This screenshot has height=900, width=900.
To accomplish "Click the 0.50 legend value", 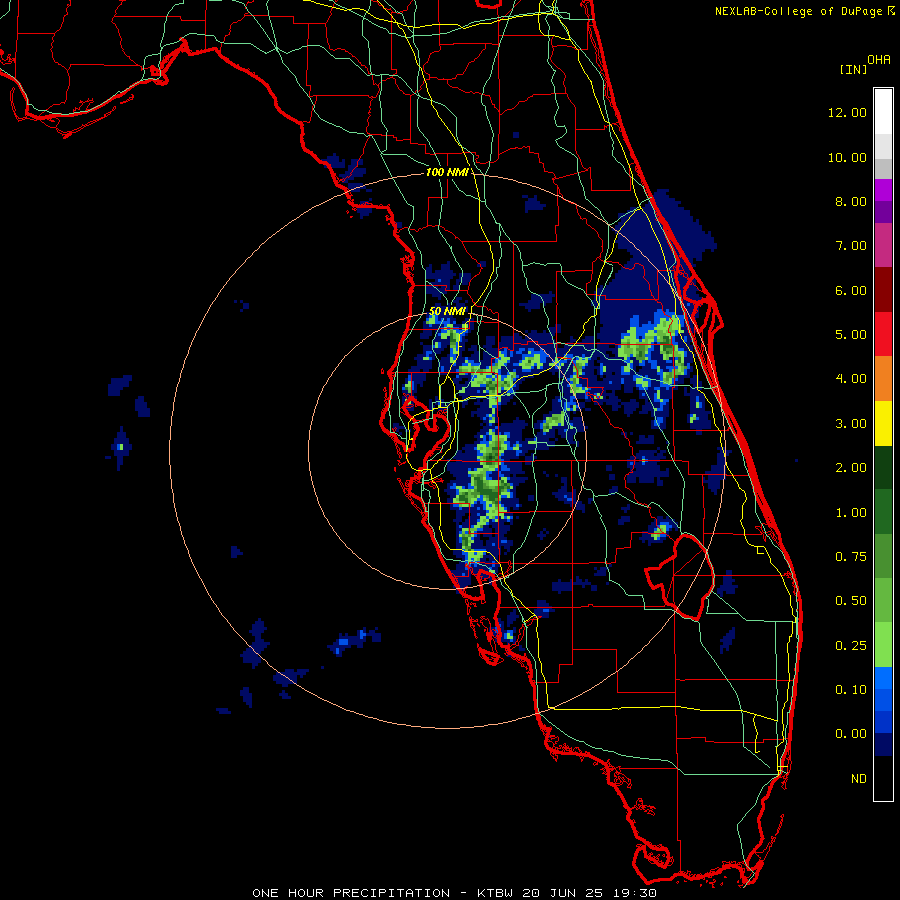I will pyautogui.click(x=850, y=601).
